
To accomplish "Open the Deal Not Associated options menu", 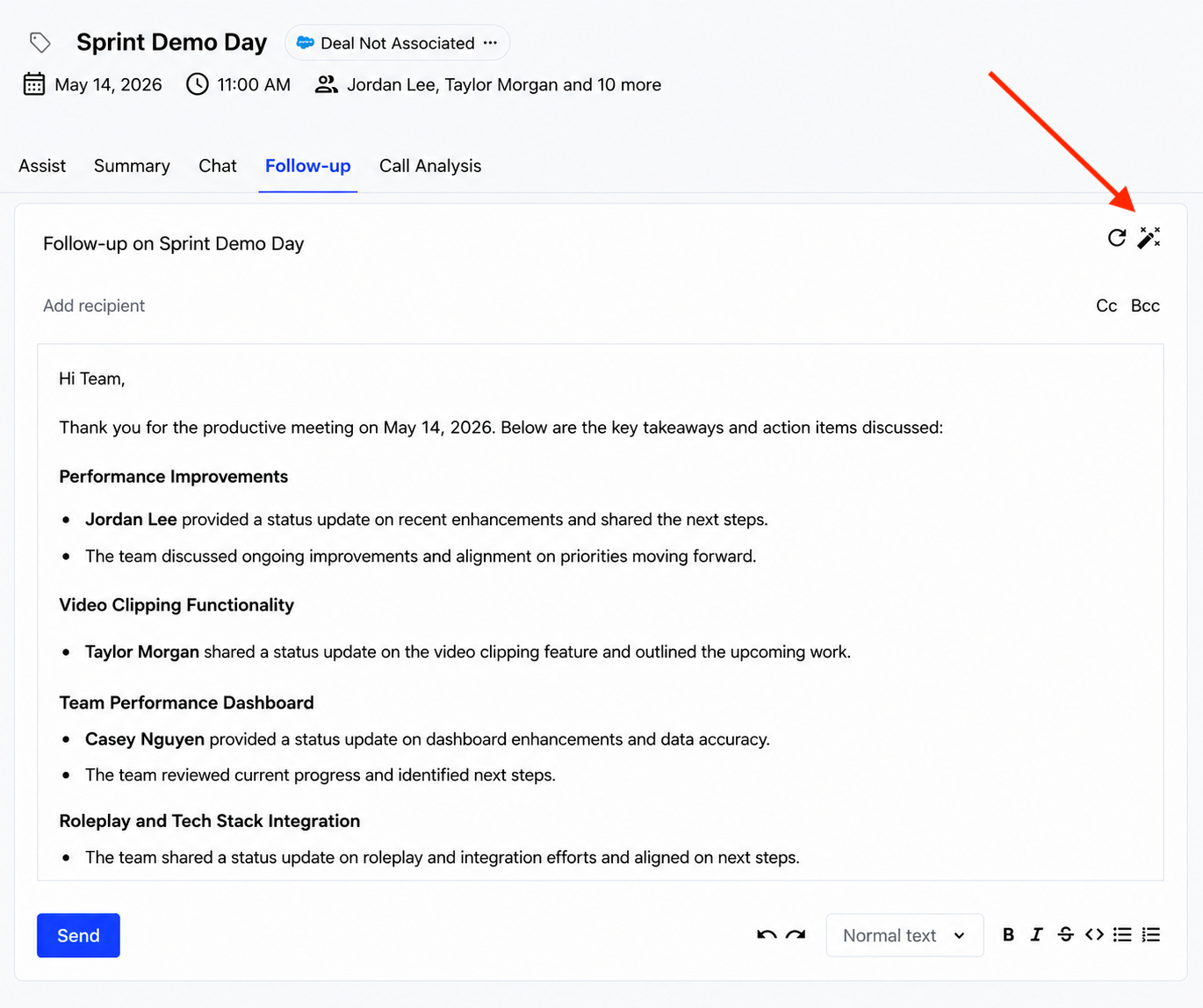I will [490, 43].
